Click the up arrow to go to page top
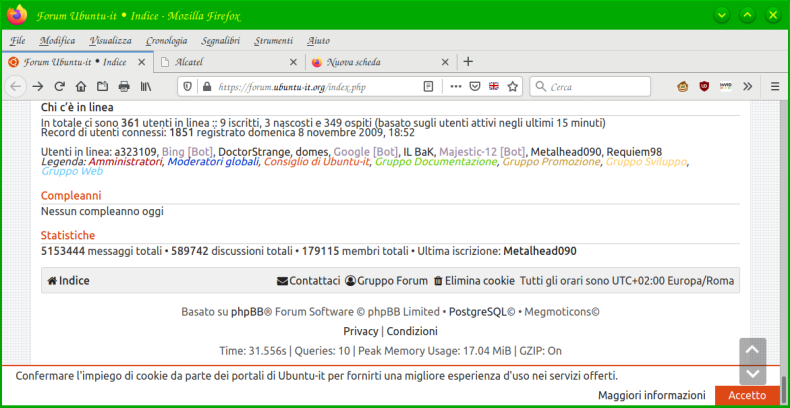 pos(752,350)
